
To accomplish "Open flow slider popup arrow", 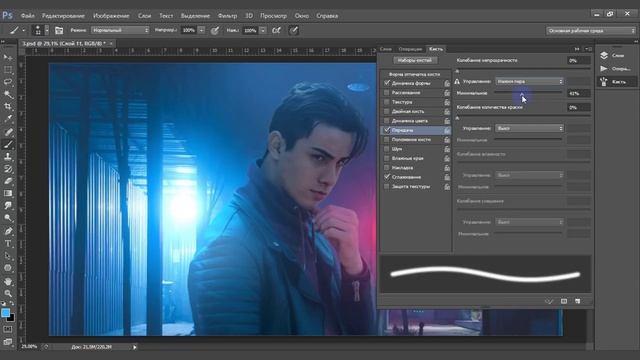I will pos(263,30).
